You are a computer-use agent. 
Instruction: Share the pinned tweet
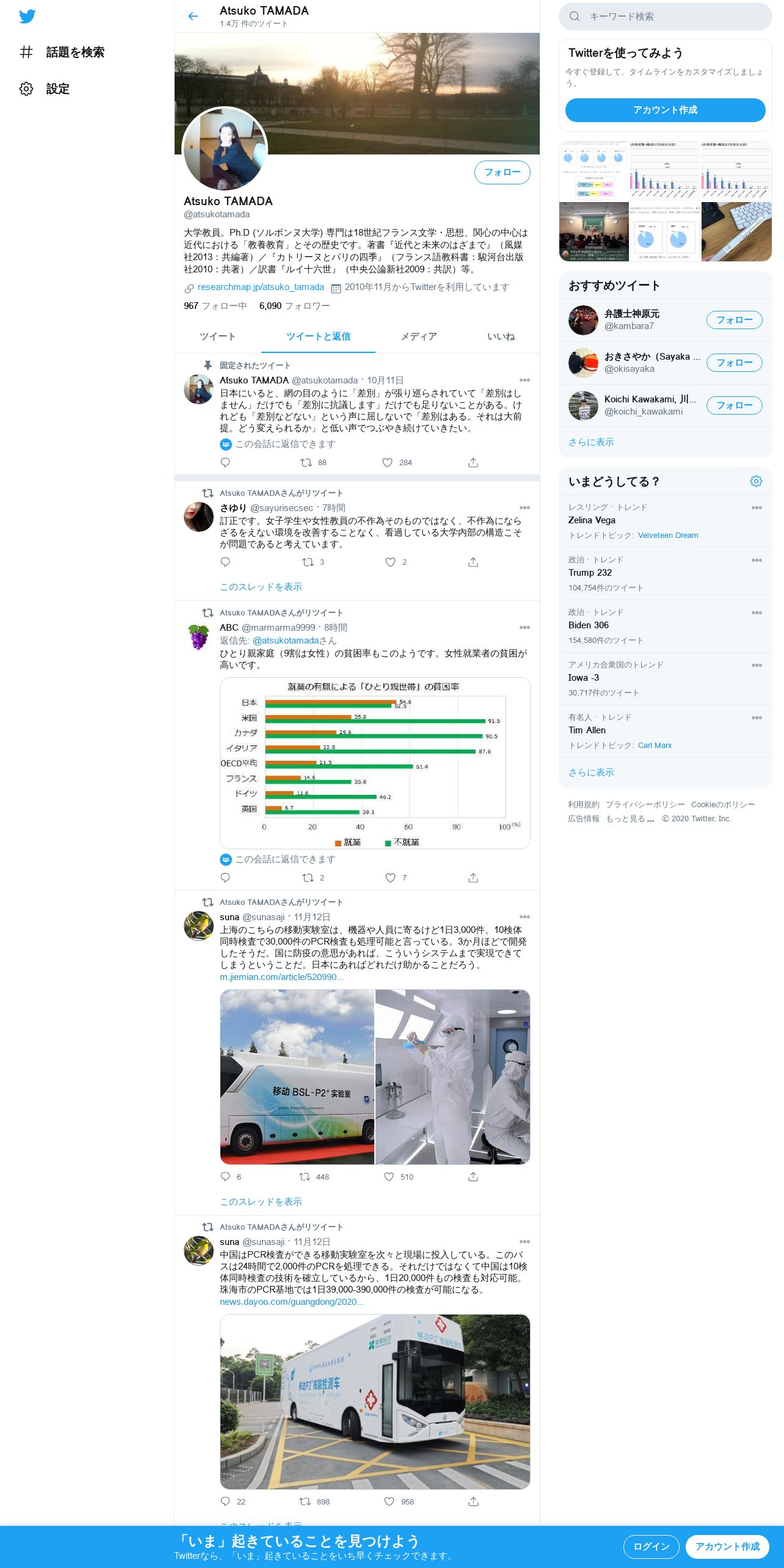(x=473, y=462)
